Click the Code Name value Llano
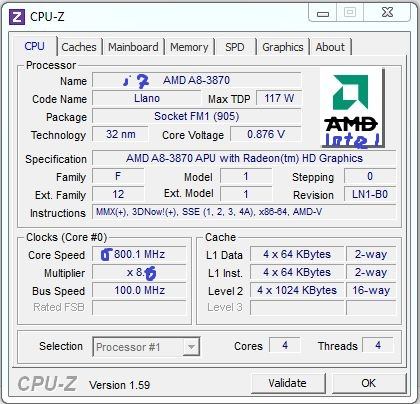Viewport: 420px width, 404px height. (x=147, y=99)
